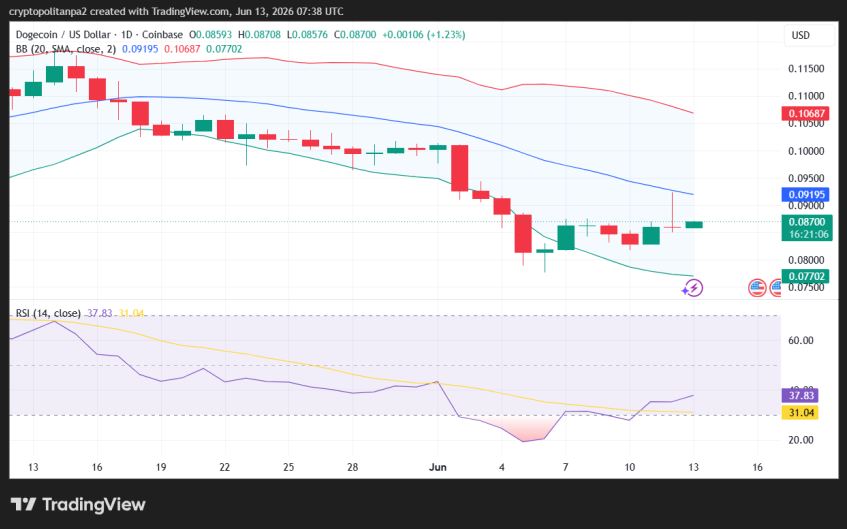Click the yellow 31.04 RSI average label
Viewport: 847px width, 529px height.
click(x=801, y=413)
